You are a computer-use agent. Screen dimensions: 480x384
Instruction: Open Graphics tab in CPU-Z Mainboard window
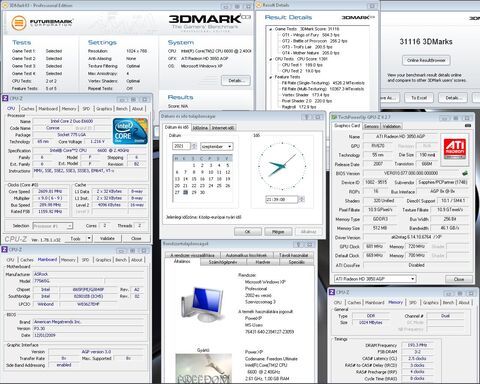click(103, 260)
